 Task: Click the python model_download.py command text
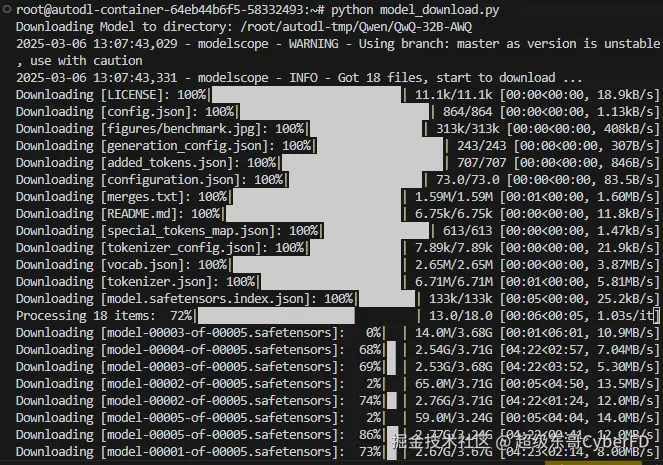coord(415,10)
